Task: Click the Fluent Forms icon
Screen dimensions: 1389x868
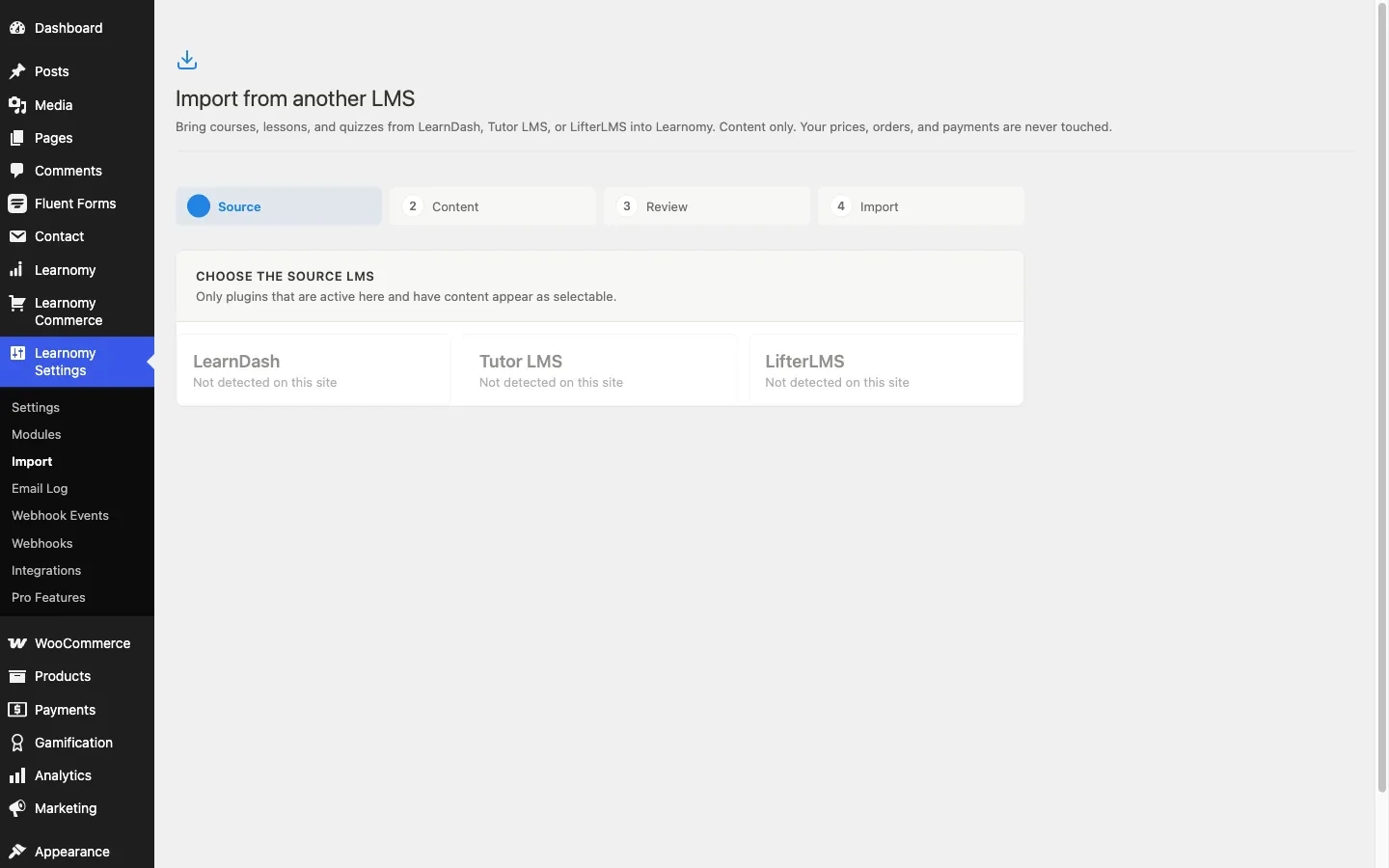Action: tap(17, 203)
